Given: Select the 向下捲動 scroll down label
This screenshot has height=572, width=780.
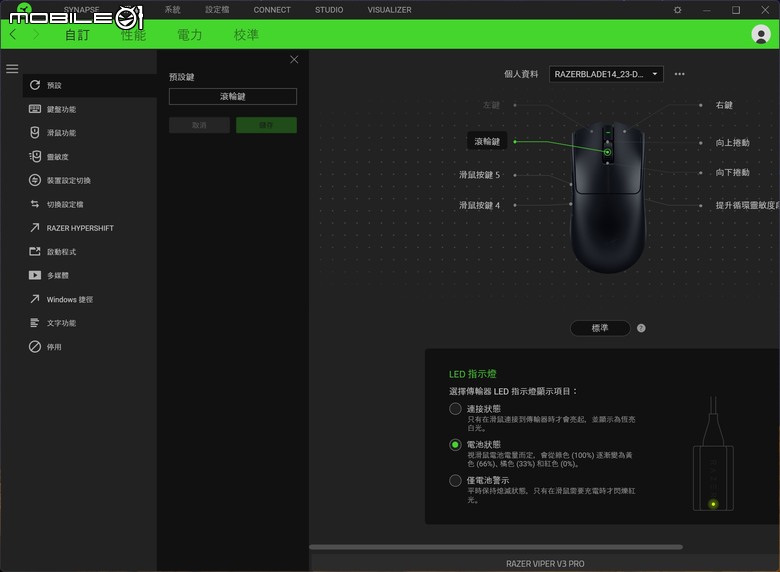Looking at the screenshot, I should [x=732, y=173].
